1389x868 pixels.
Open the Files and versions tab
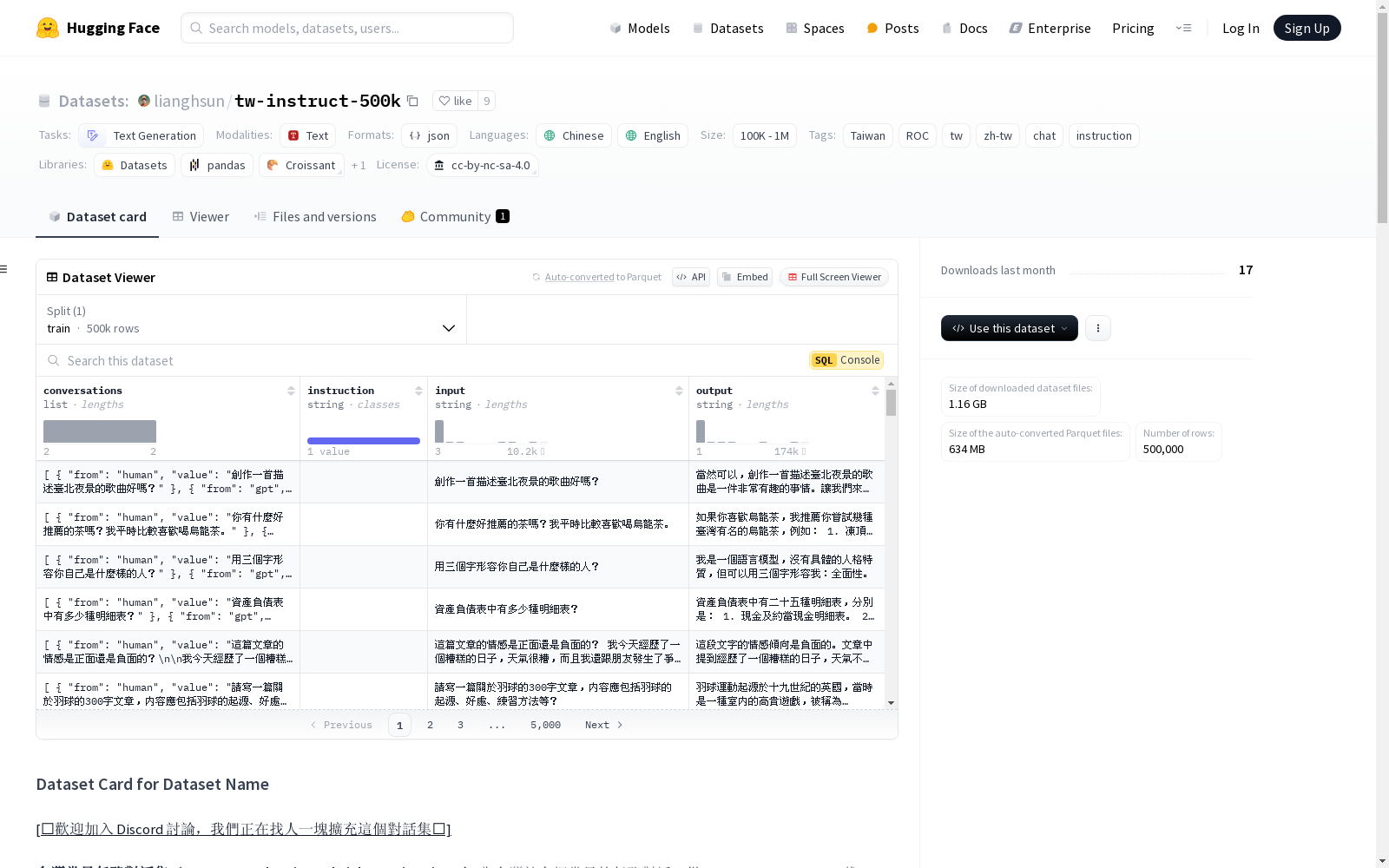pyautogui.click(x=315, y=217)
